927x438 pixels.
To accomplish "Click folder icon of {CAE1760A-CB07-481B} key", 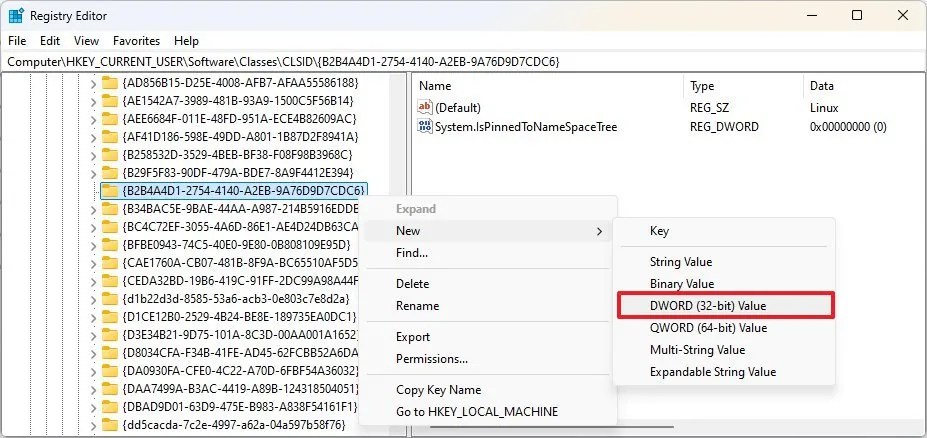I will pos(109,262).
